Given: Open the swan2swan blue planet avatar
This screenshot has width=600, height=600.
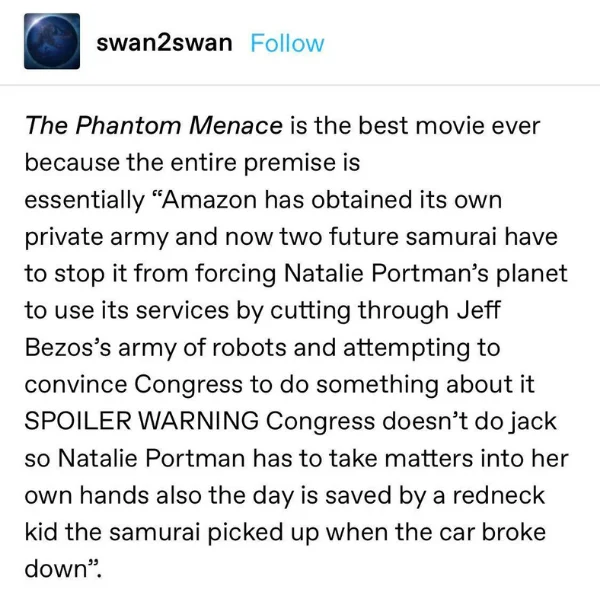Looking at the screenshot, I should tap(52, 41).
